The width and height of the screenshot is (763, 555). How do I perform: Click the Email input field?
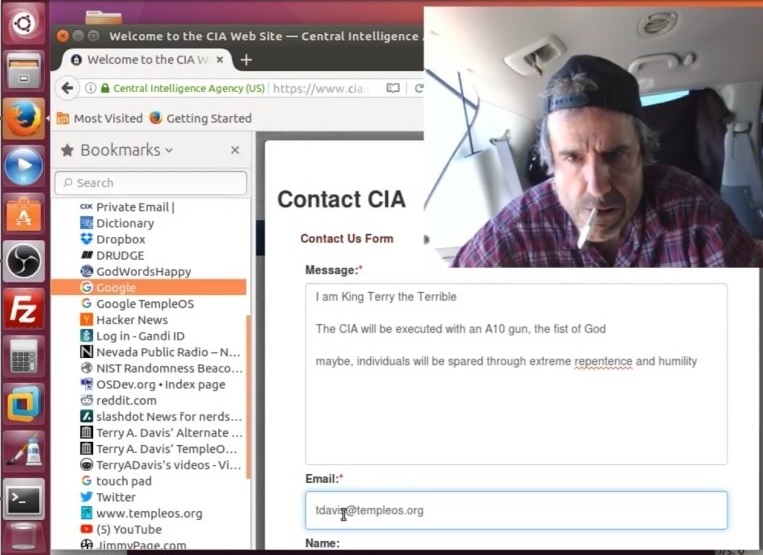click(x=516, y=510)
